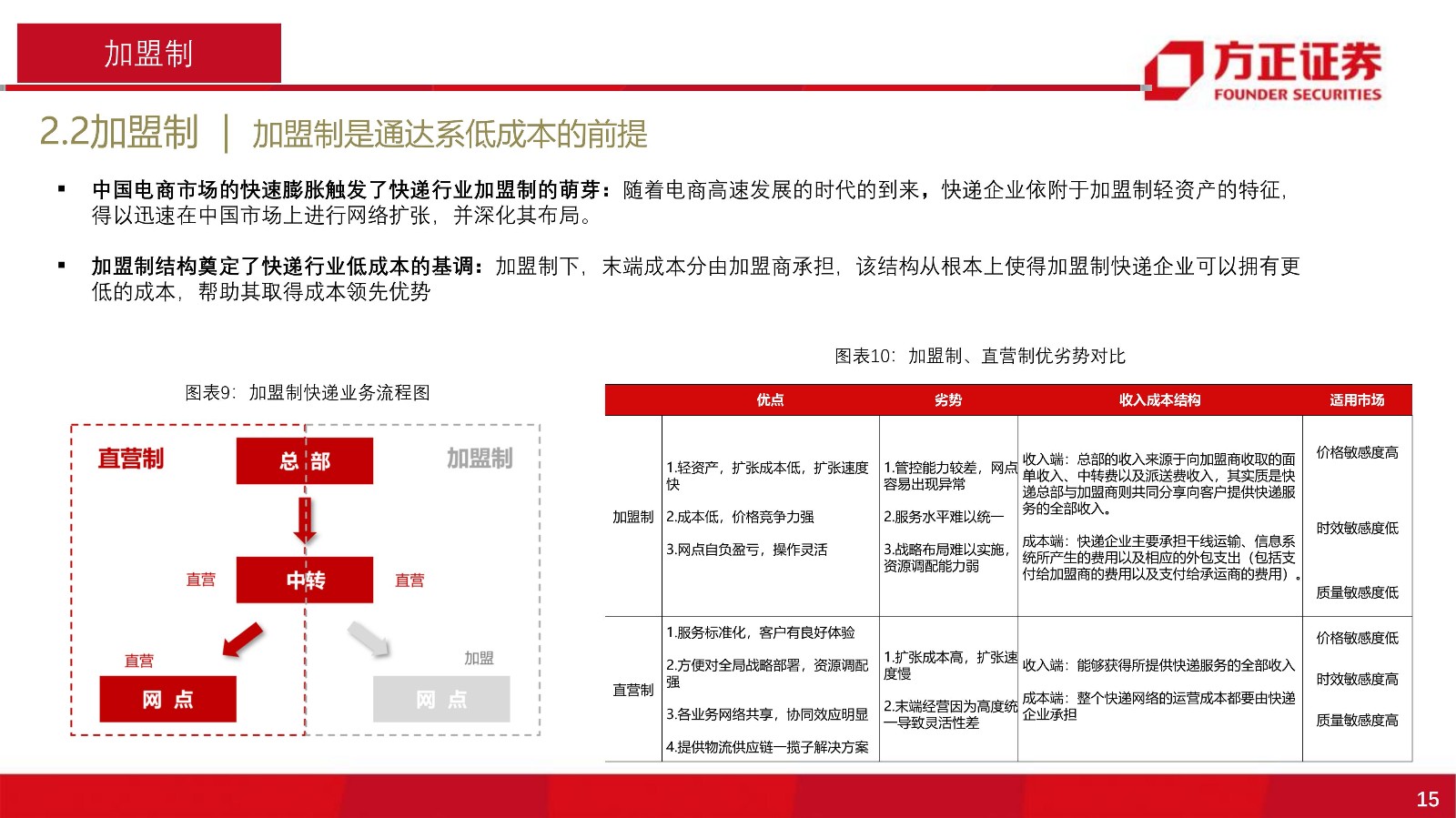Screen dimensions: 1456x818
Task: Click the bold red 直营制 label in flowchart
Action: (131, 459)
